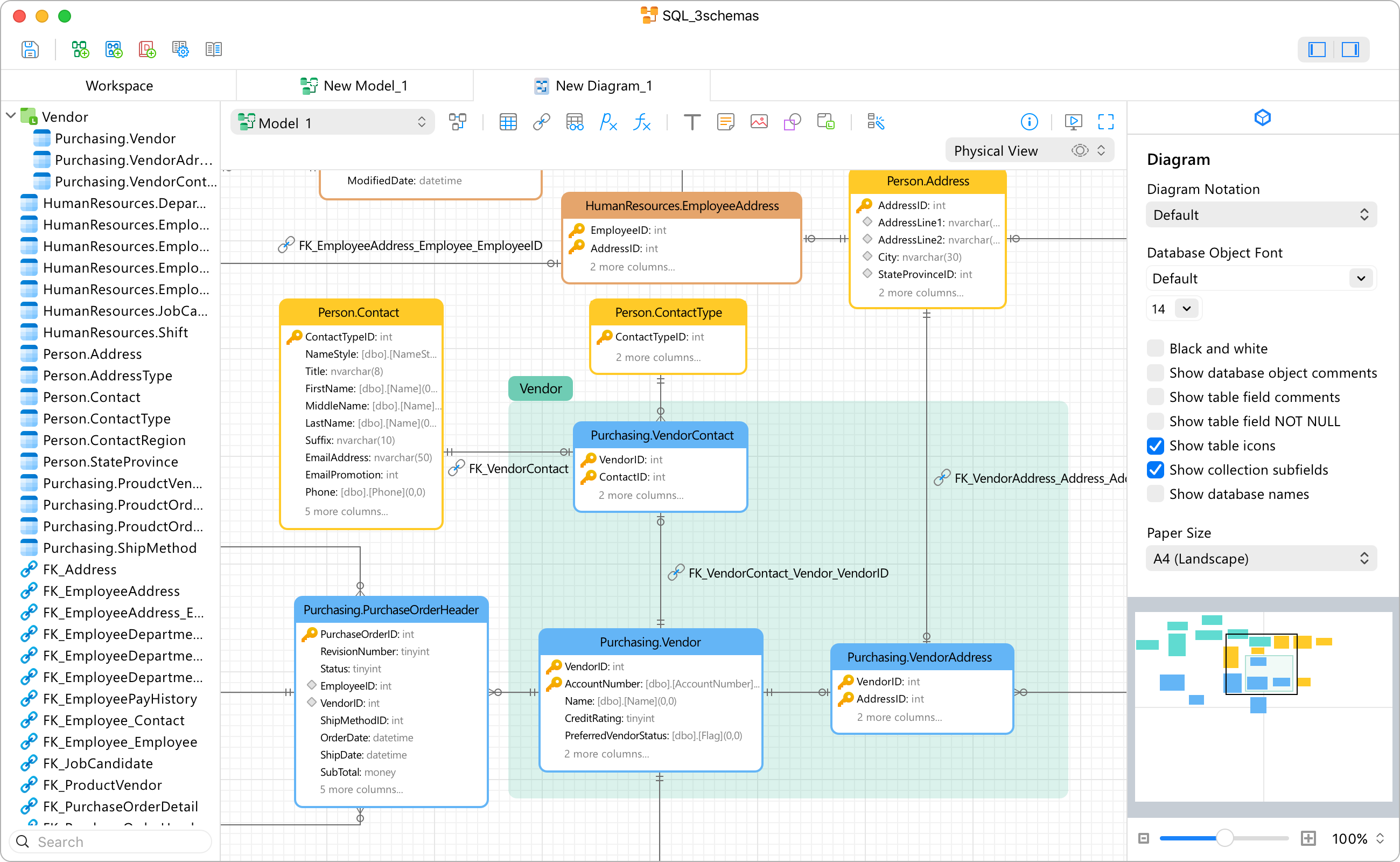Select FK_JobCandidate in the sidebar list

pos(98,763)
